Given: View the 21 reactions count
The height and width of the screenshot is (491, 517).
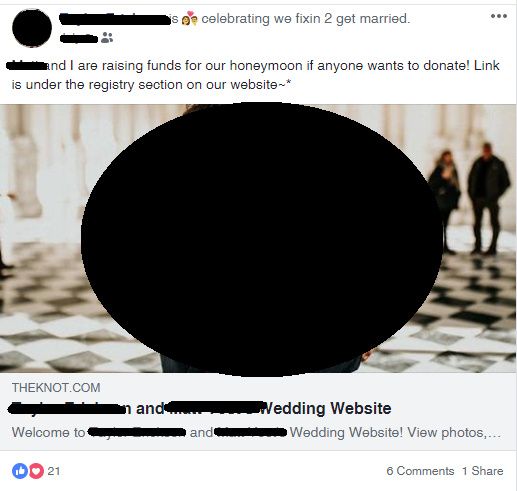Looking at the screenshot, I should coord(54,471).
